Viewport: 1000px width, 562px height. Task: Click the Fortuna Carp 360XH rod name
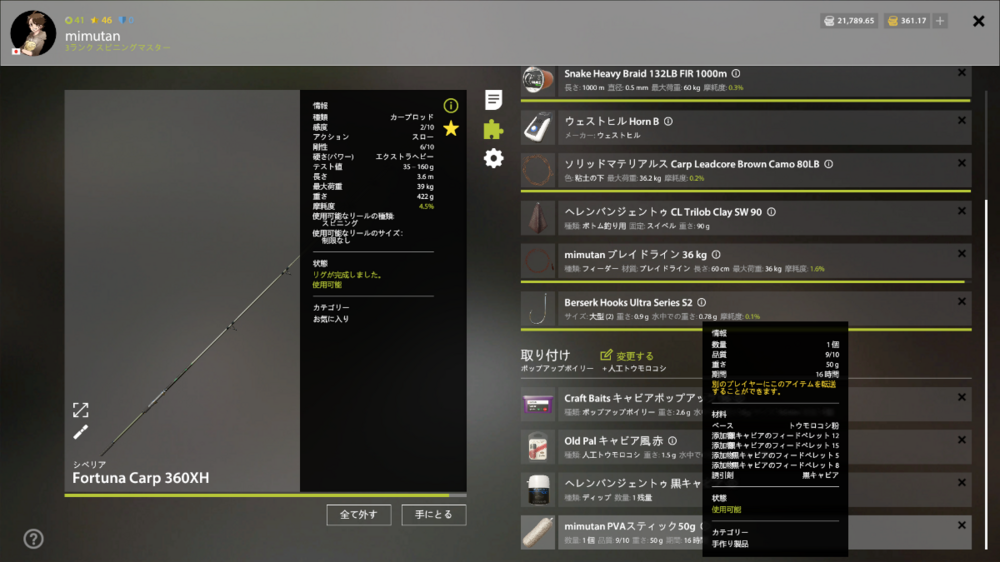click(140, 478)
